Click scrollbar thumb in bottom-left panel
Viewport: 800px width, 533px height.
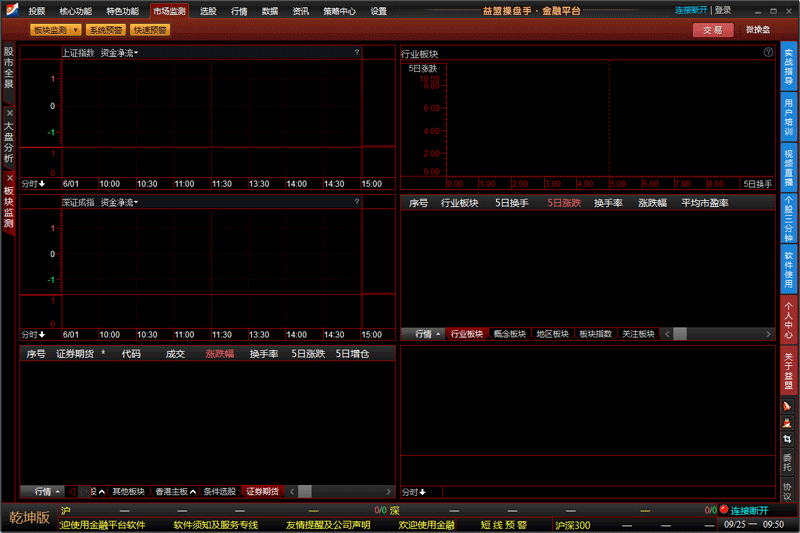click(x=305, y=492)
